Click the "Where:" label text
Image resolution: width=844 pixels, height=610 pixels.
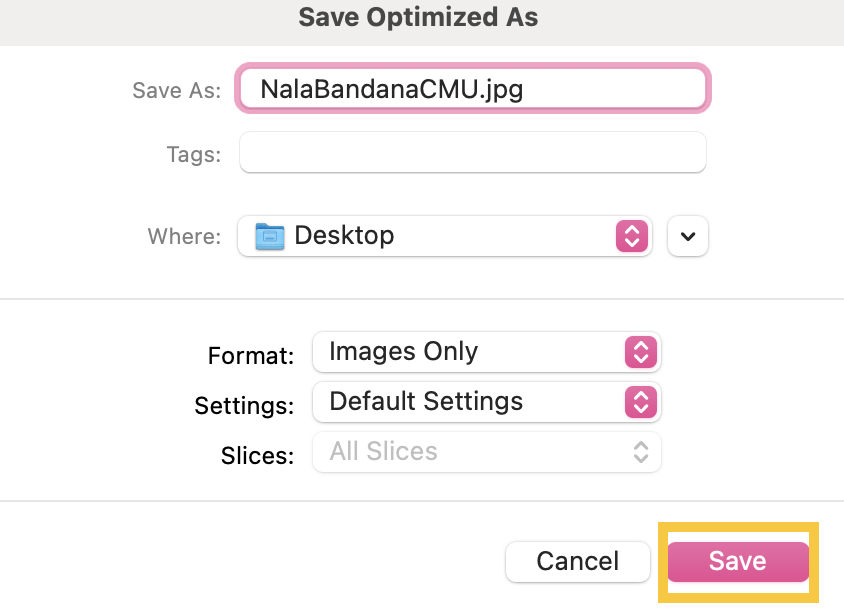184,236
